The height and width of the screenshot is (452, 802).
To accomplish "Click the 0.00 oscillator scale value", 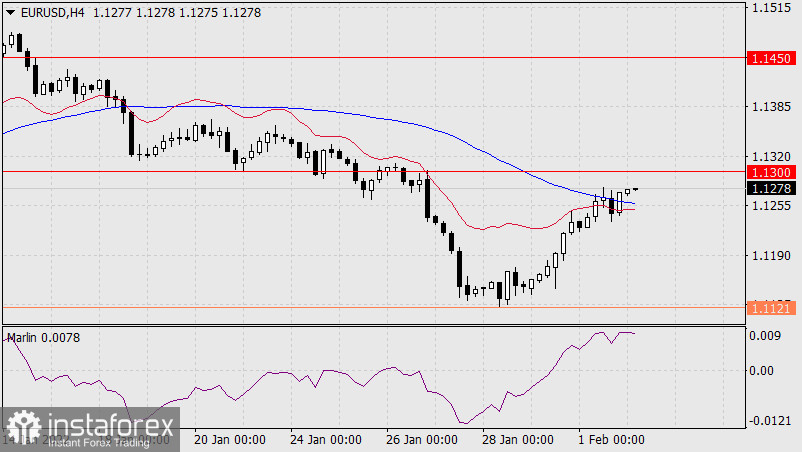I will click(763, 371).
